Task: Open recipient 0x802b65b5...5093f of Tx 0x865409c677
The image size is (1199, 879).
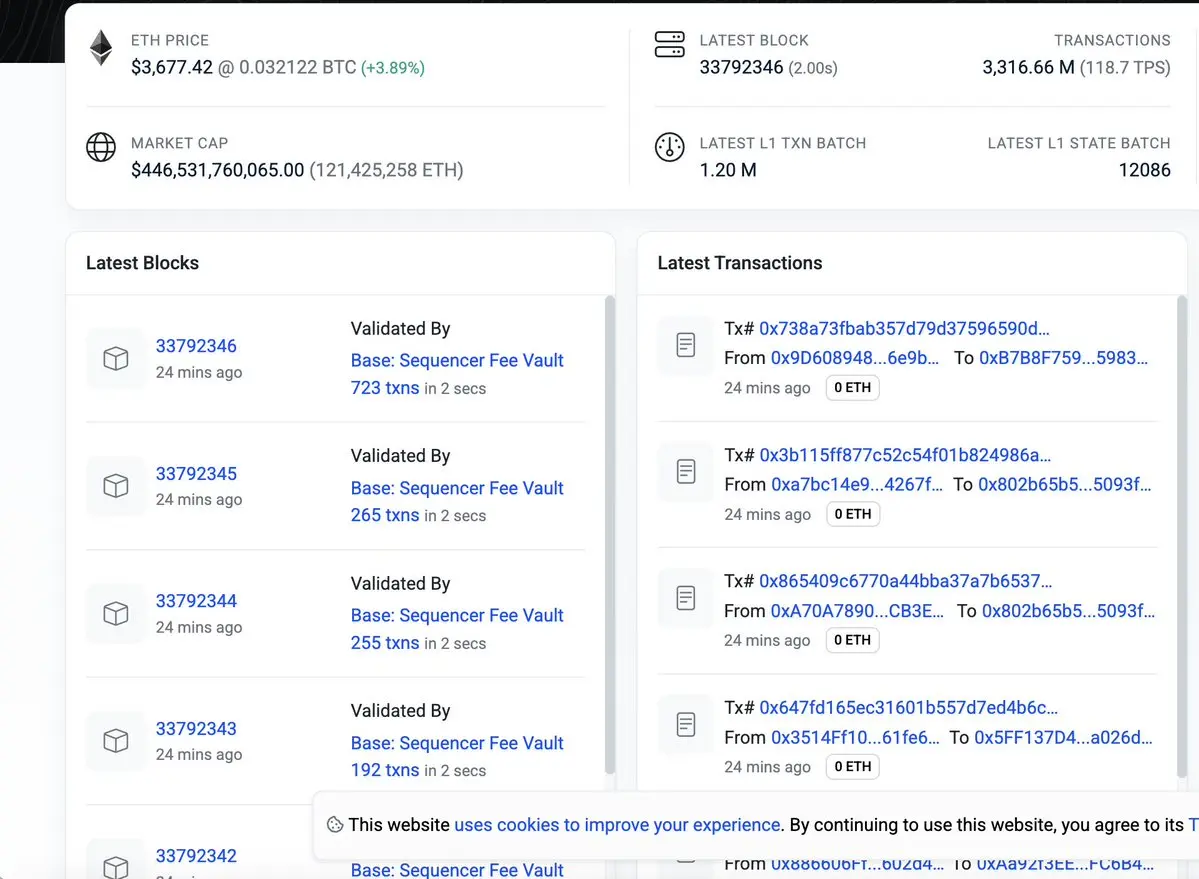Action: pyautogui.click(x=1068, y=611)
